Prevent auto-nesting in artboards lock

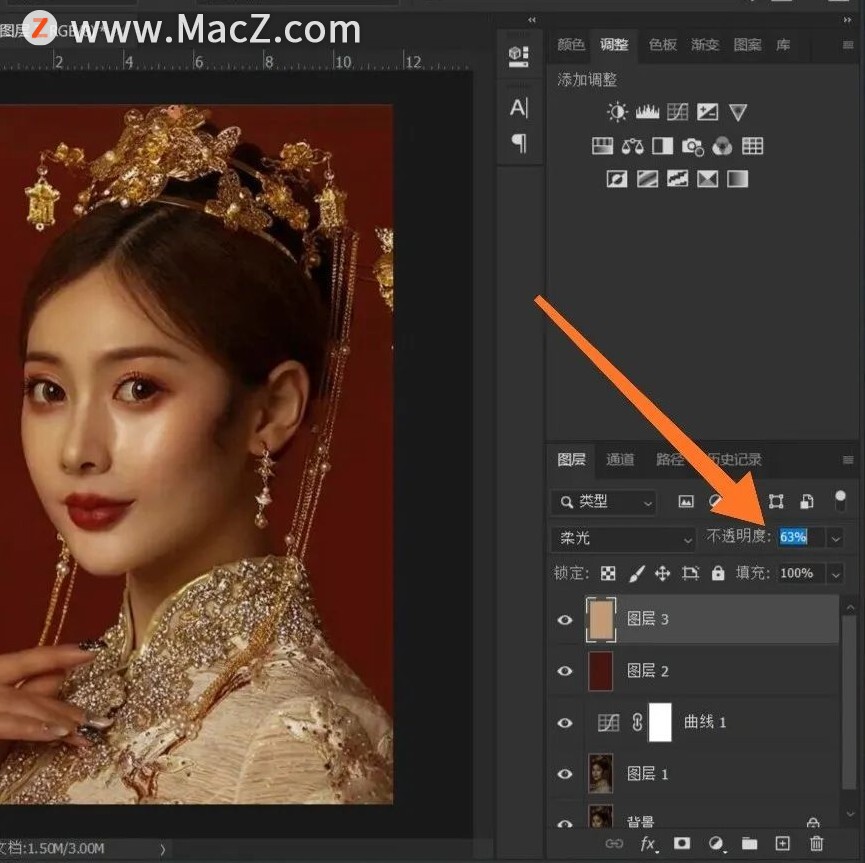coord(690,573)
